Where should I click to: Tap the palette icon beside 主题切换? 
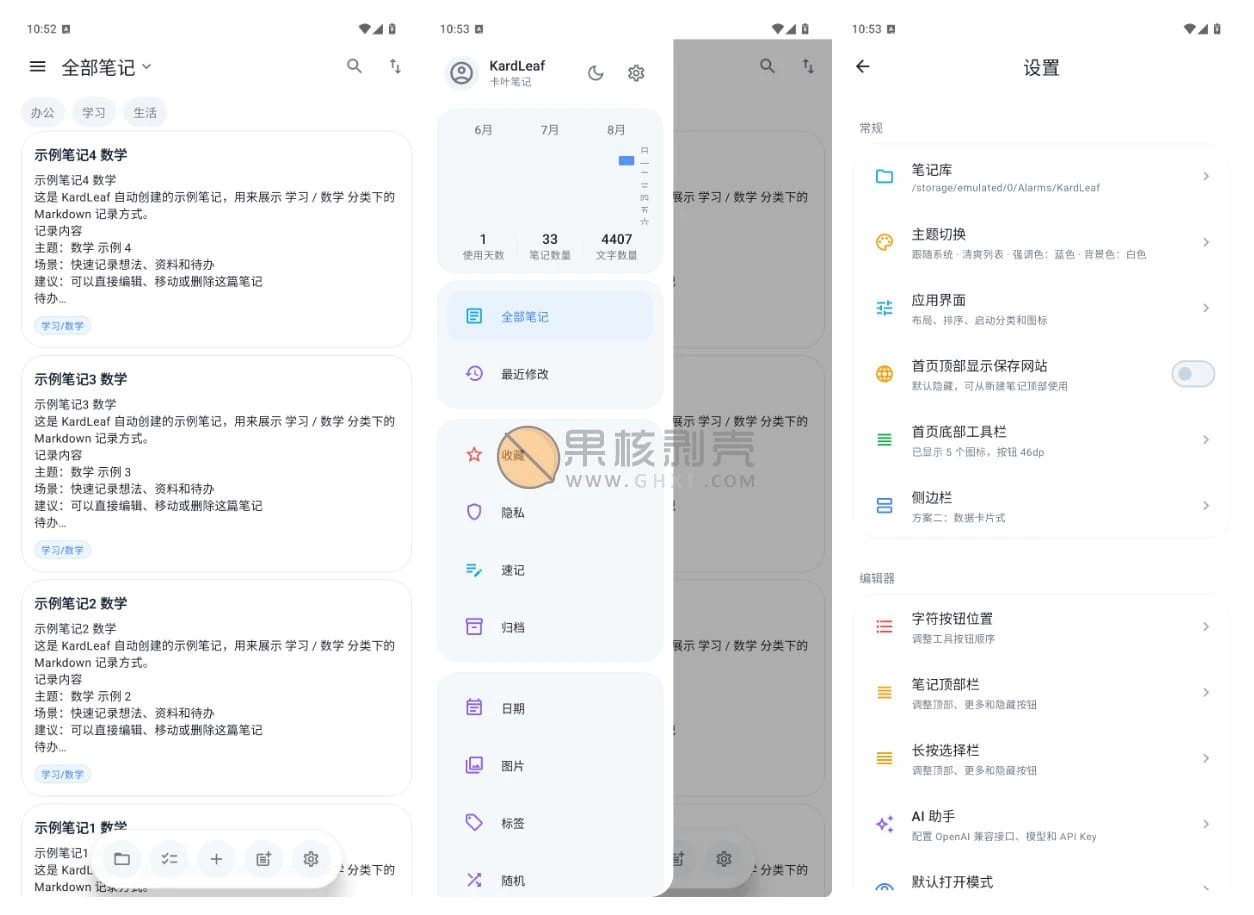pyautogui.click(x=884, y=242)
